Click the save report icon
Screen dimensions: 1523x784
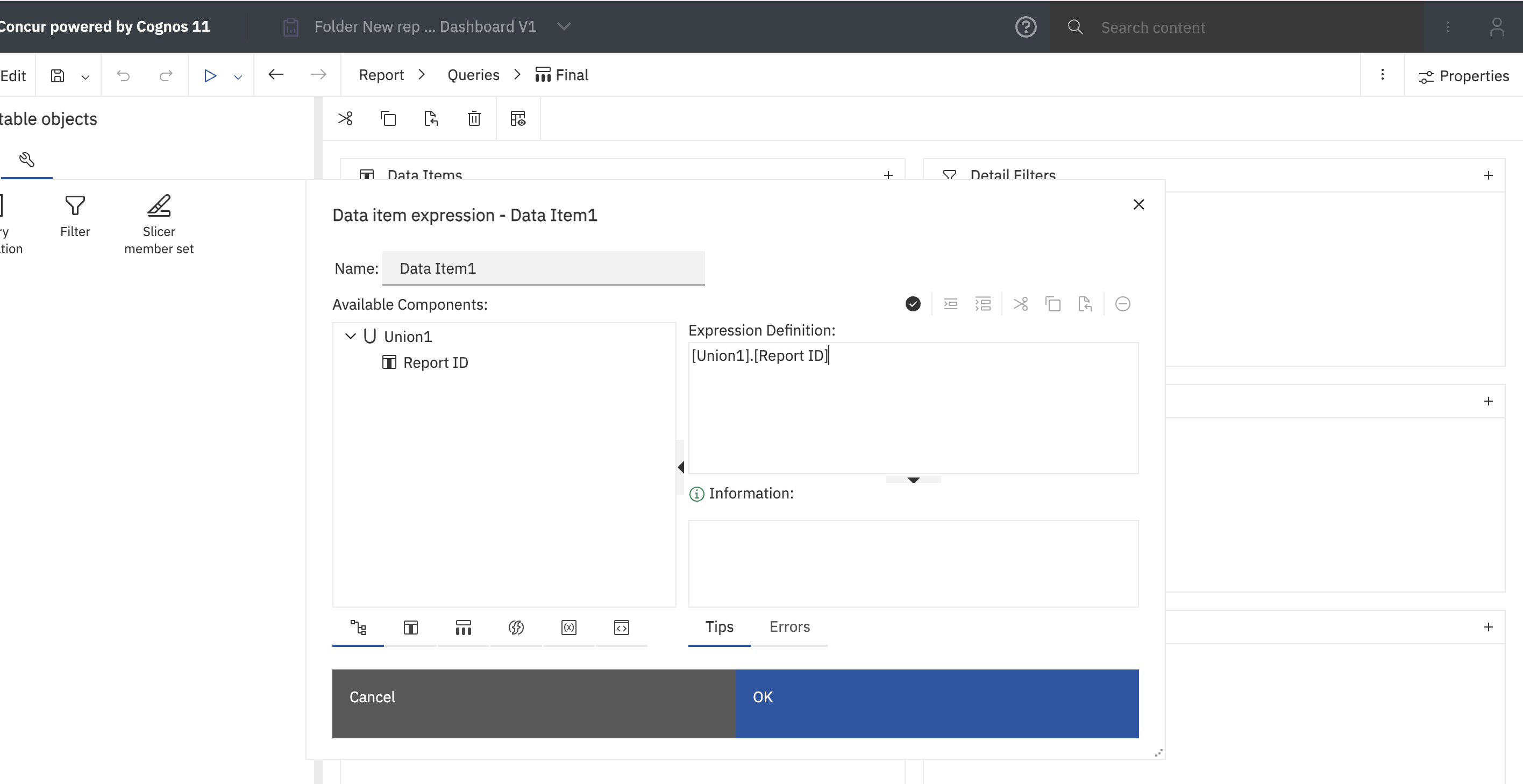[58, 76]
